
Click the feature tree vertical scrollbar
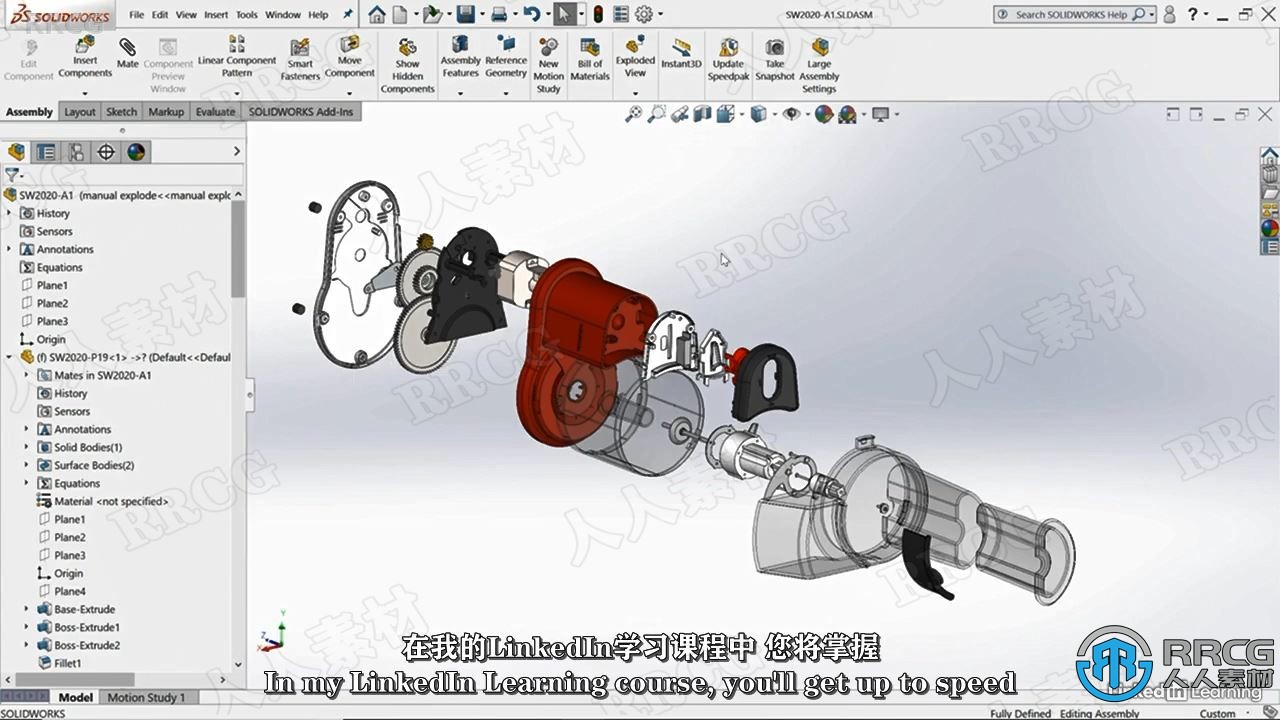tap(238, 248)
